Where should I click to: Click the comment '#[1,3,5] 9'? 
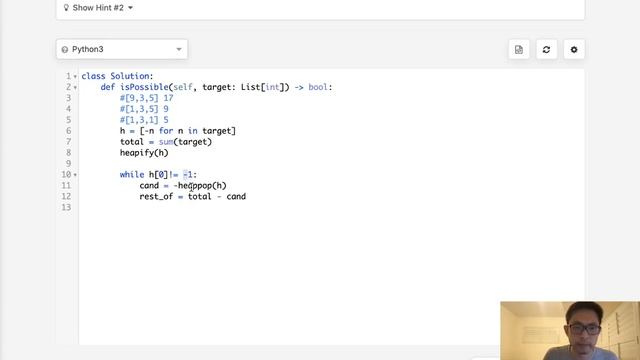pyautogui.click(x=144, y=109)
